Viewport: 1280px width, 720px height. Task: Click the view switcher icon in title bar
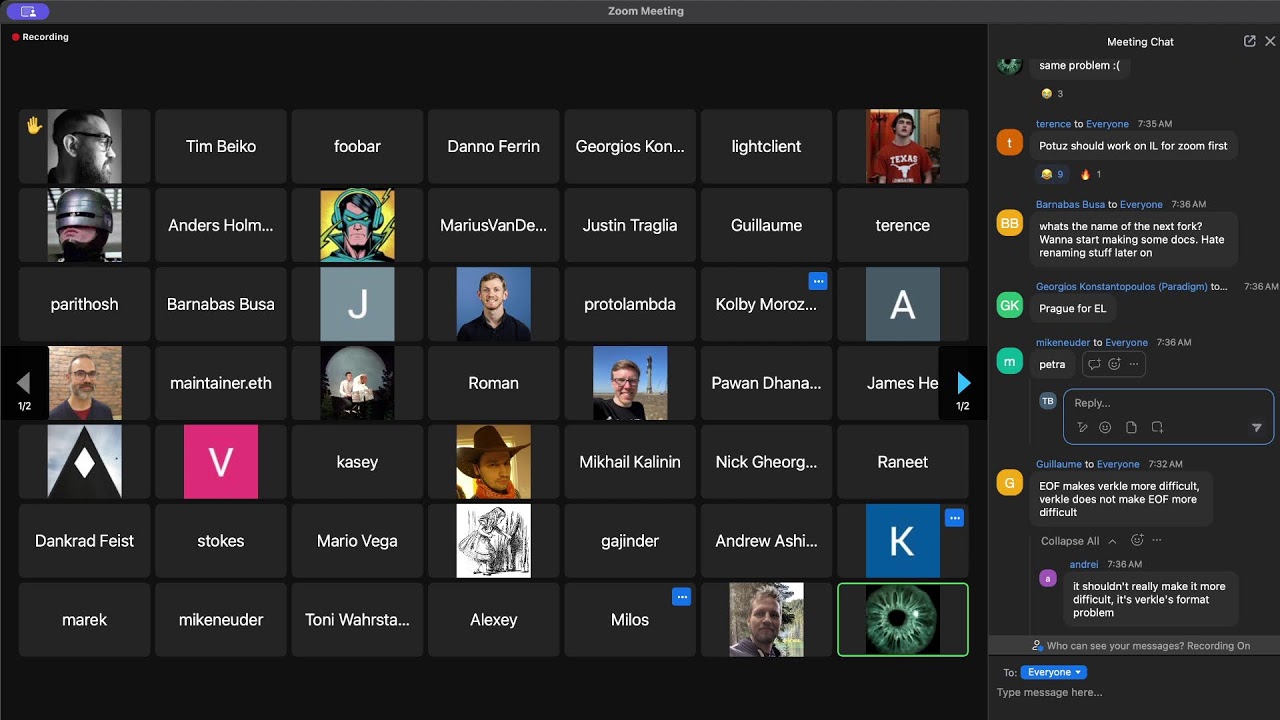(28, 11)
